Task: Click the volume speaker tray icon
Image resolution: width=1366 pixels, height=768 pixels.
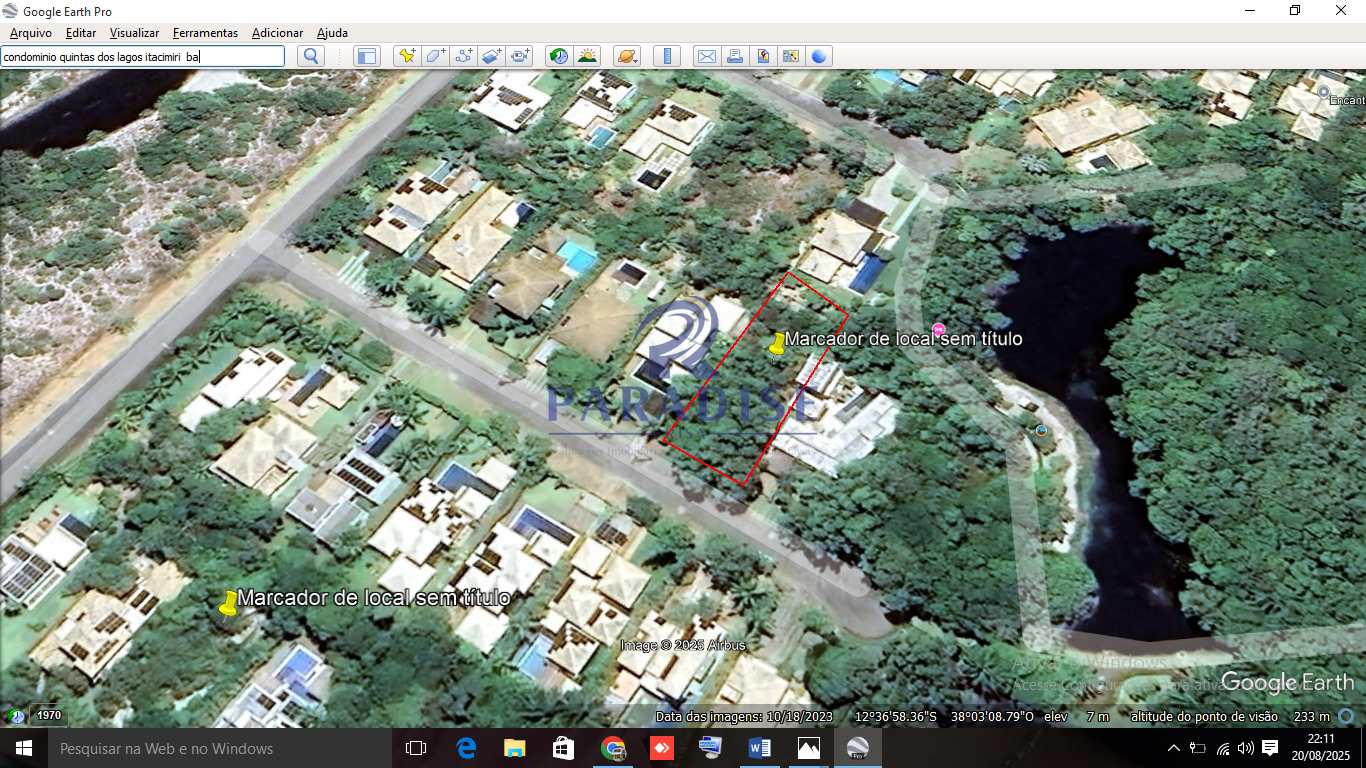Action: 1245,748
